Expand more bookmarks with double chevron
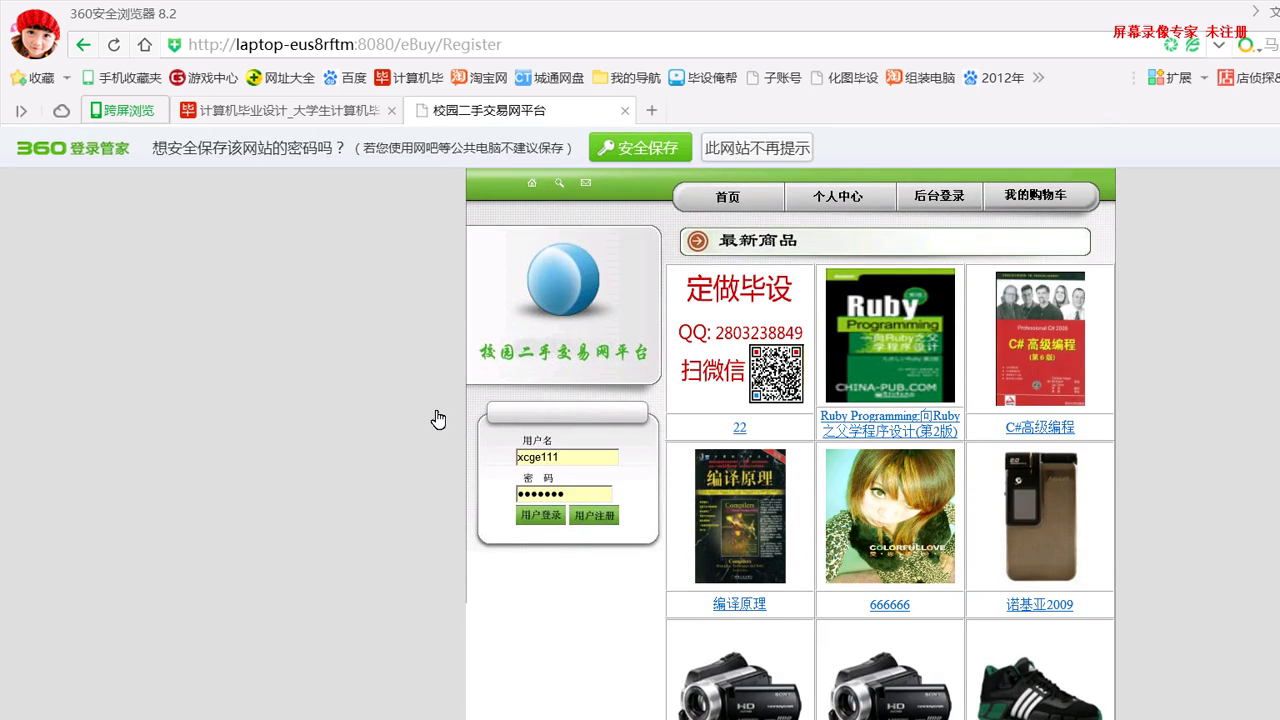The width and height of the screenshot is (1280, 720). (1038, 78)
